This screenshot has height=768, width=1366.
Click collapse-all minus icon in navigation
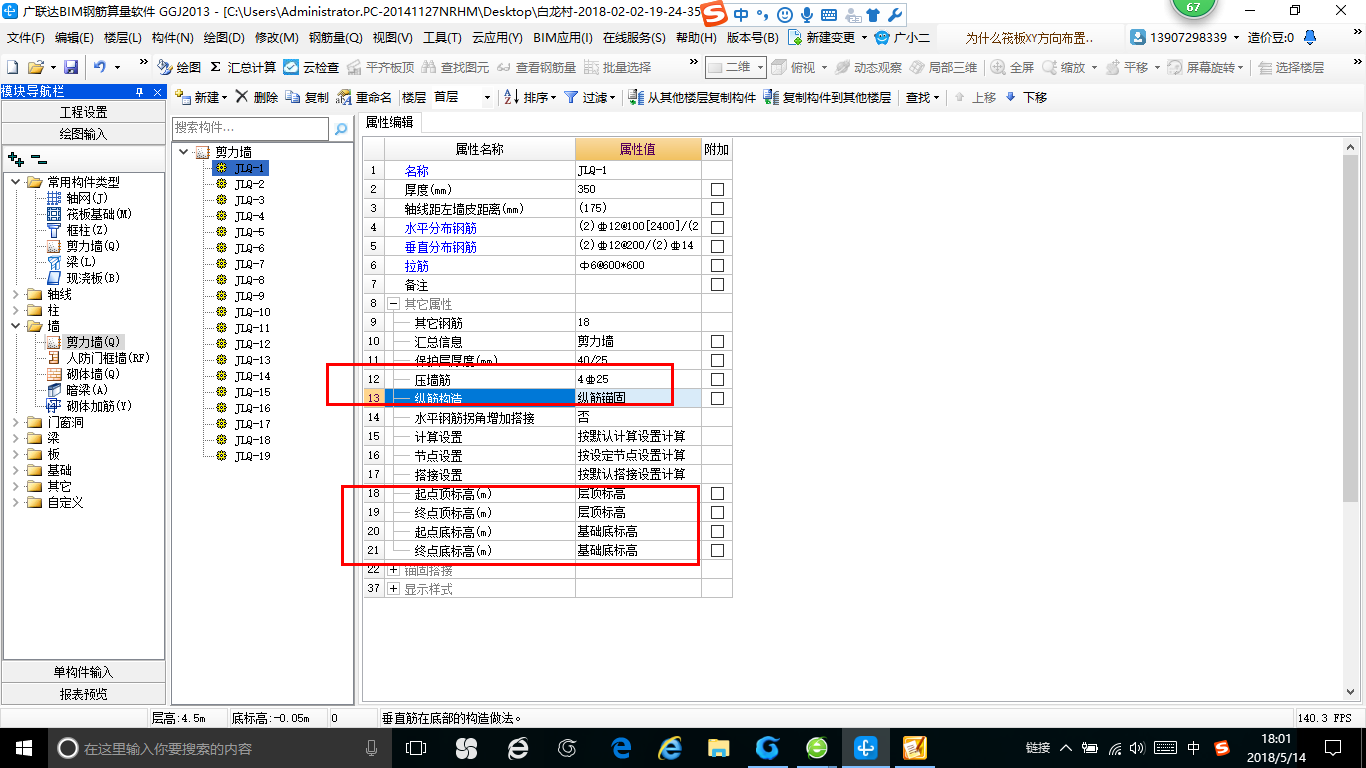pos(38,158)
